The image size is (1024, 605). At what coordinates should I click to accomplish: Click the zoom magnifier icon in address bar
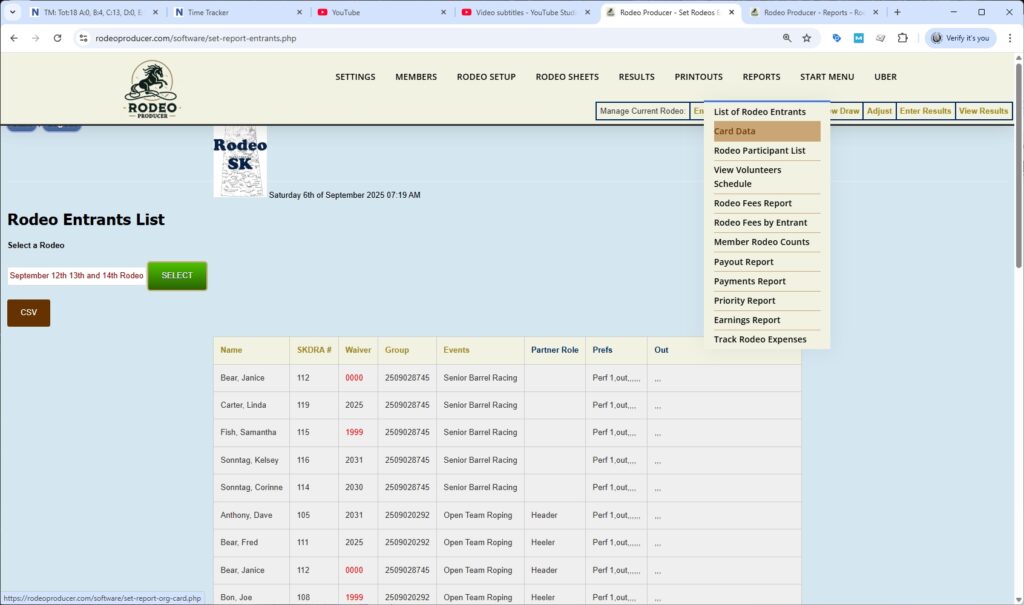(786, 37)
